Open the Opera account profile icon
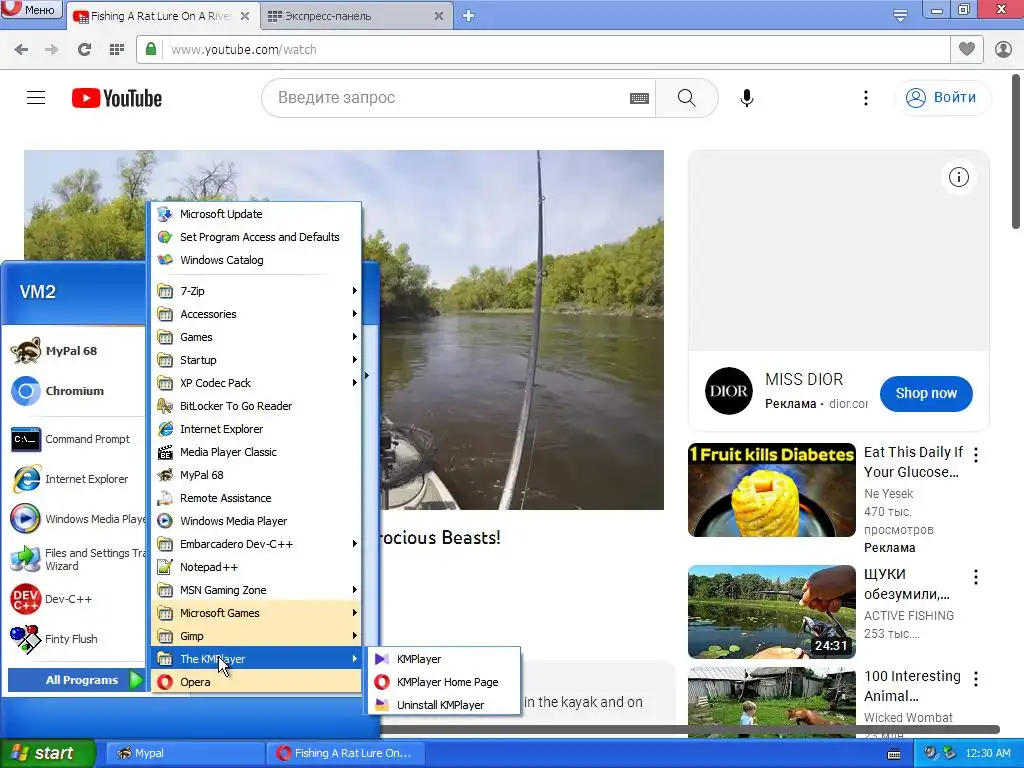This screenshot has width=1024, height=768. pos(1003,50)
